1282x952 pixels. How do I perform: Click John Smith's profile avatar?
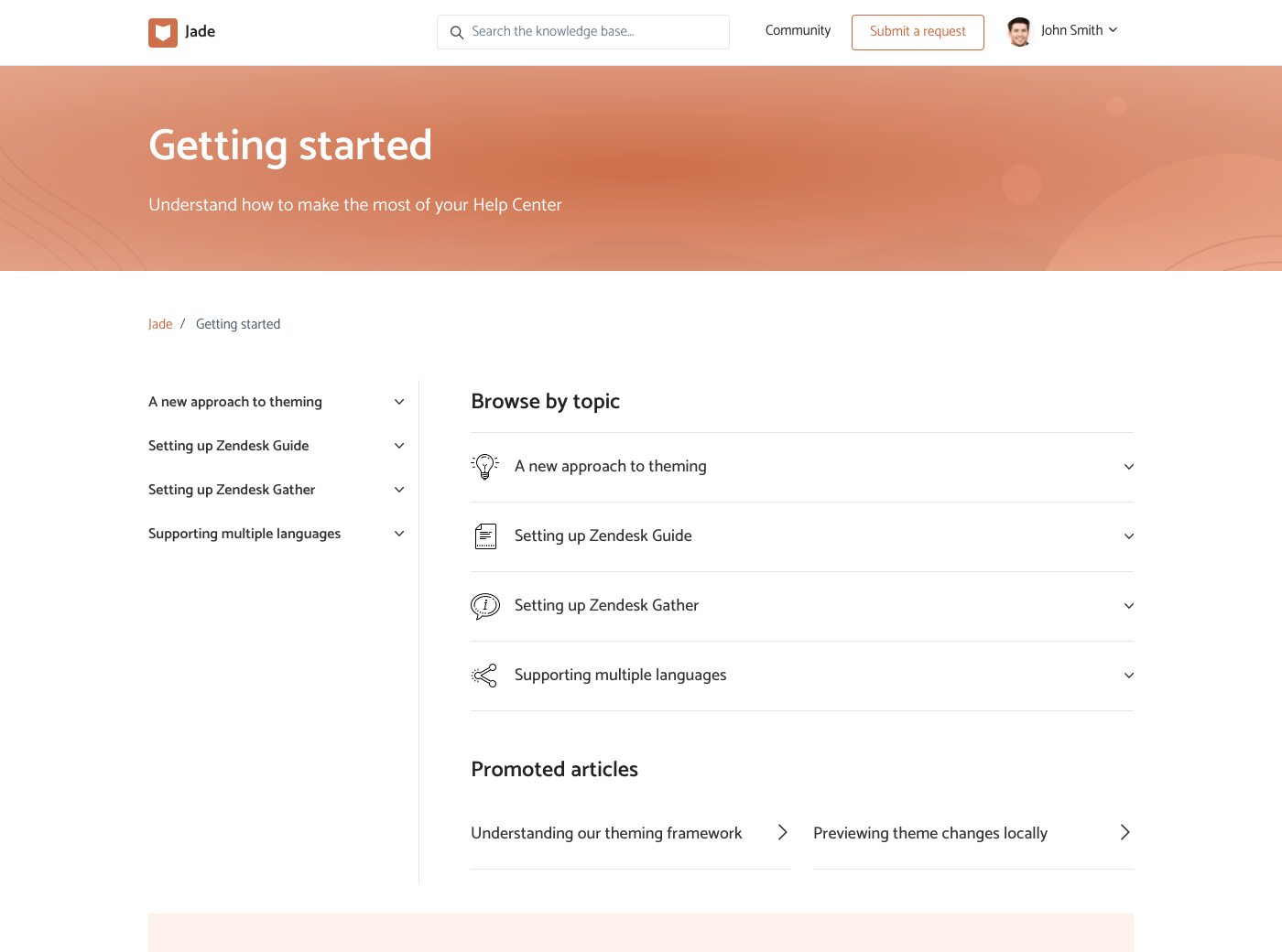coord(1019,31)
